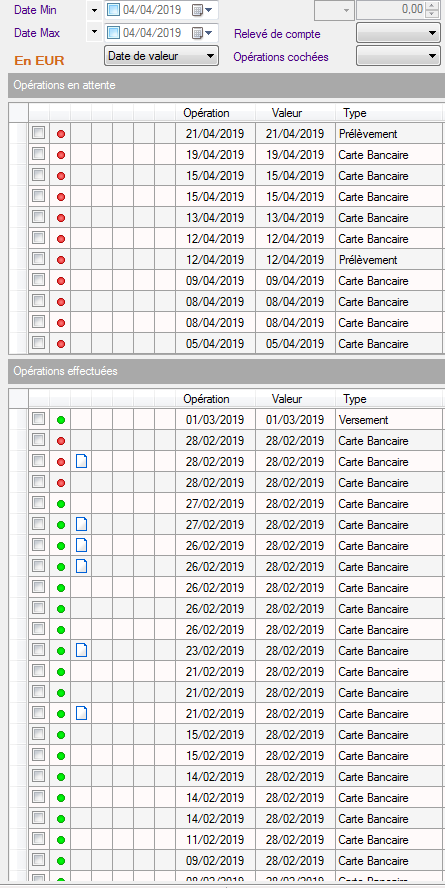Select the 19/04/2019 Opération date cell
Viewport: 445px width, 888px height.
coord(215,155)
